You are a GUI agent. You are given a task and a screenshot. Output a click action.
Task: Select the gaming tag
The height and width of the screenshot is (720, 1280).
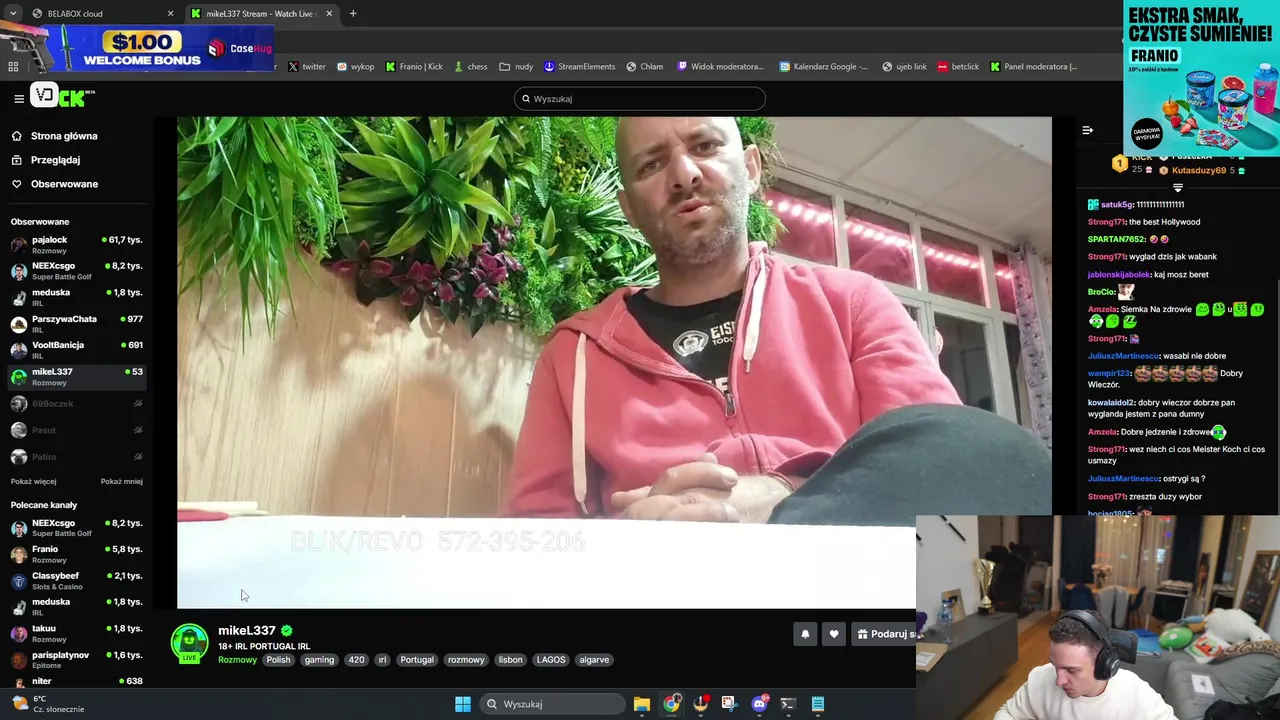pyautogui.click(x=319, y=660)
